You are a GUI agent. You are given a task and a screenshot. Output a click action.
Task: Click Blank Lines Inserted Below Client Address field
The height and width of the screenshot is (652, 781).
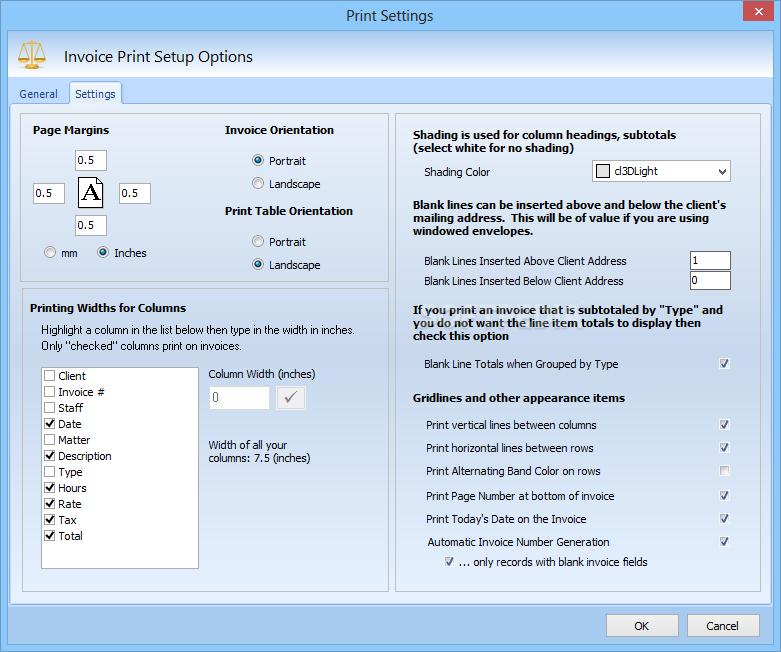[710, 280]
